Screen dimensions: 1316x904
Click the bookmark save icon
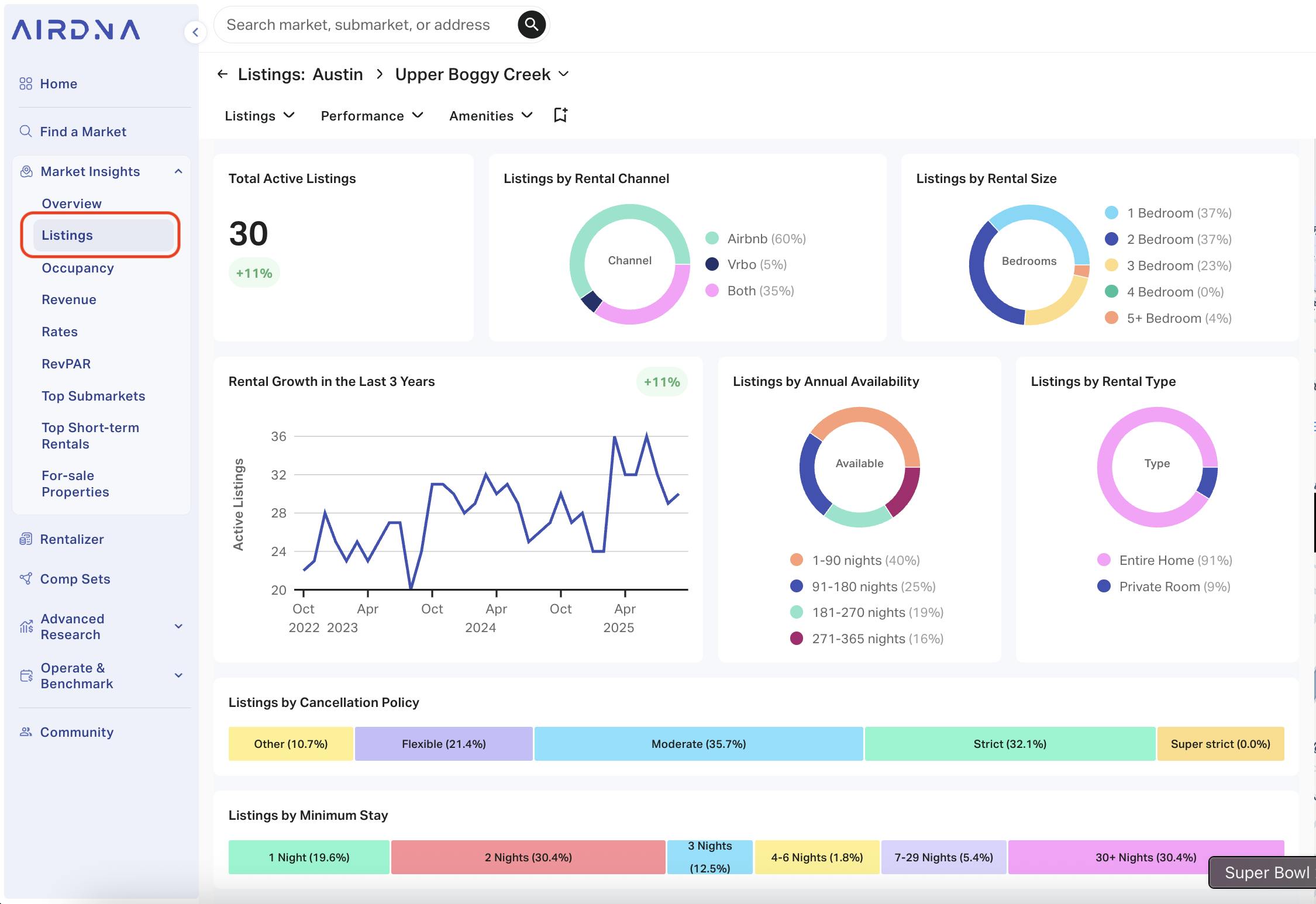click(560, 115)
